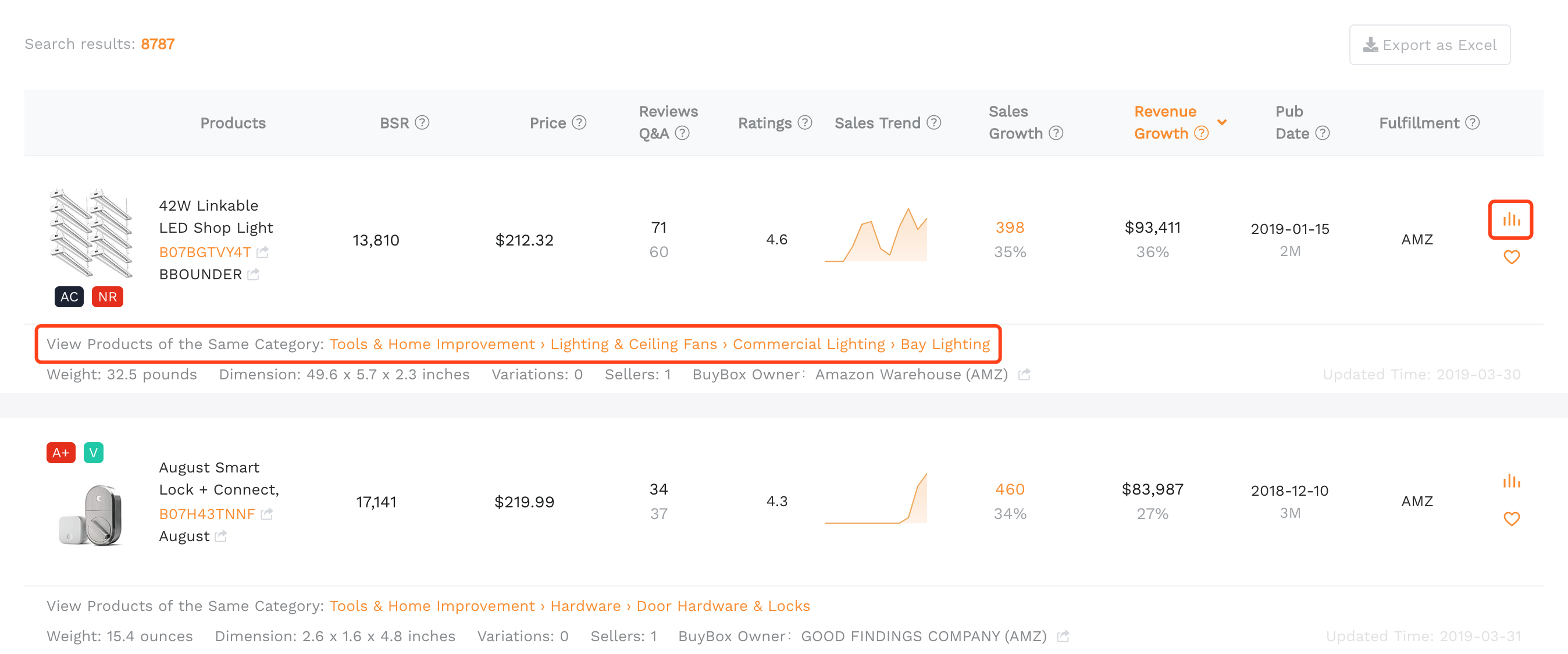Open chart icon for 42W LED Shop Light
1568x654 pixels.
pyautogui.click(x=1510, y=219)
